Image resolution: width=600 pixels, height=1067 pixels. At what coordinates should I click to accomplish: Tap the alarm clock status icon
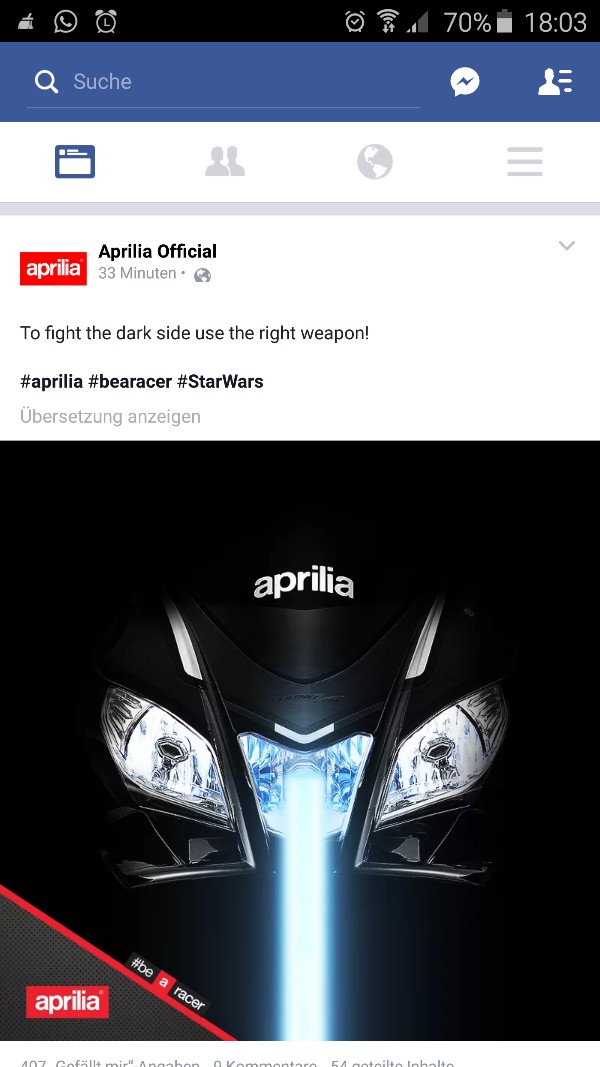[354, 22]
